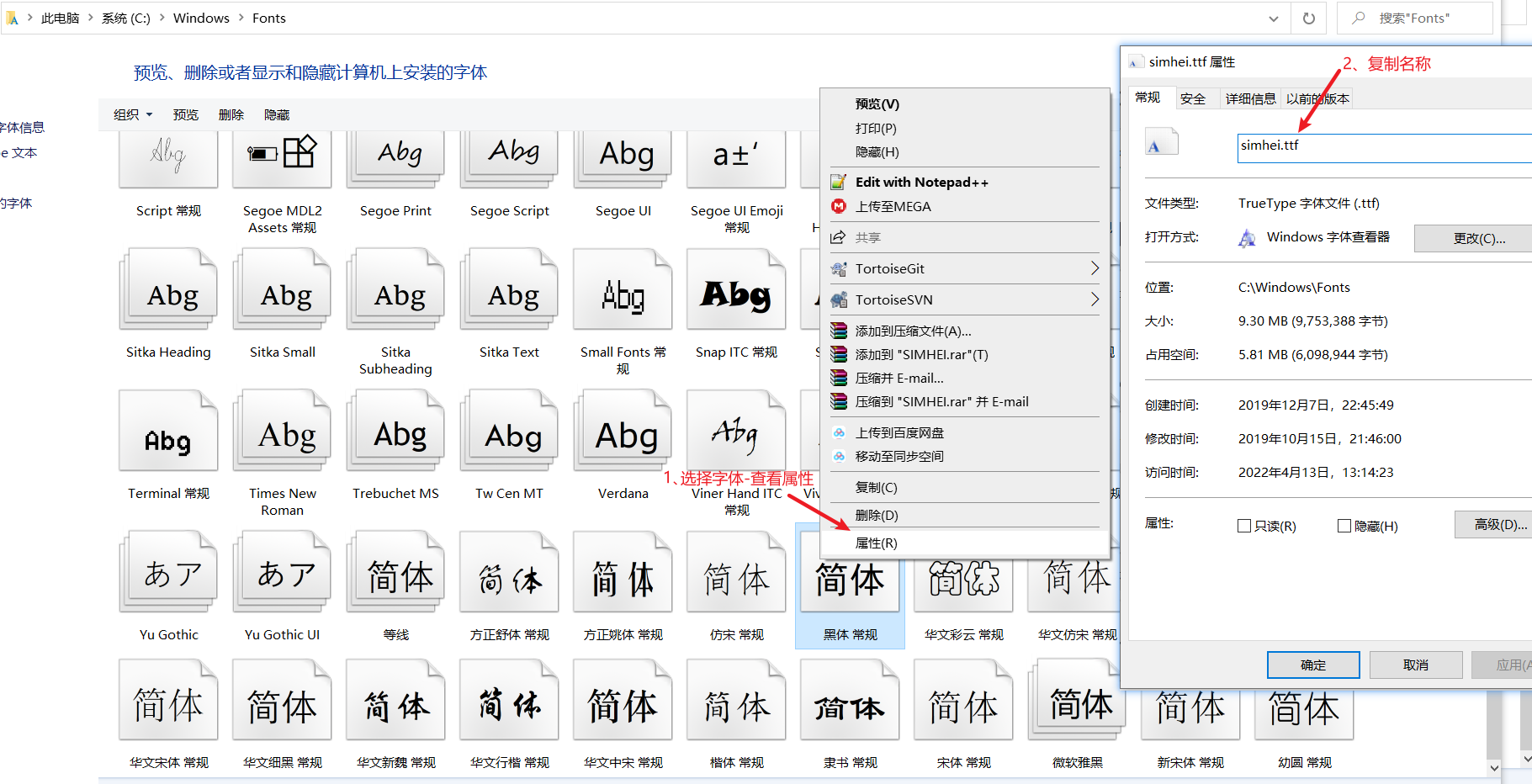Click 删除 in the Fonts toolbar
This screenshot has width=1532, height=784.
[231, 114]
